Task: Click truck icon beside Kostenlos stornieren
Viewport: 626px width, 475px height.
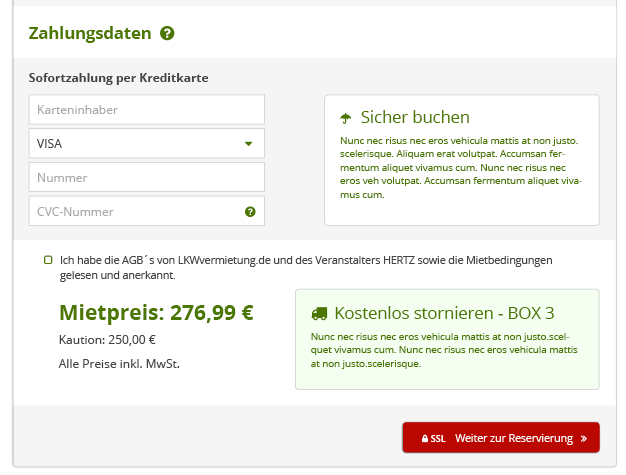Action: coord(319,312)
